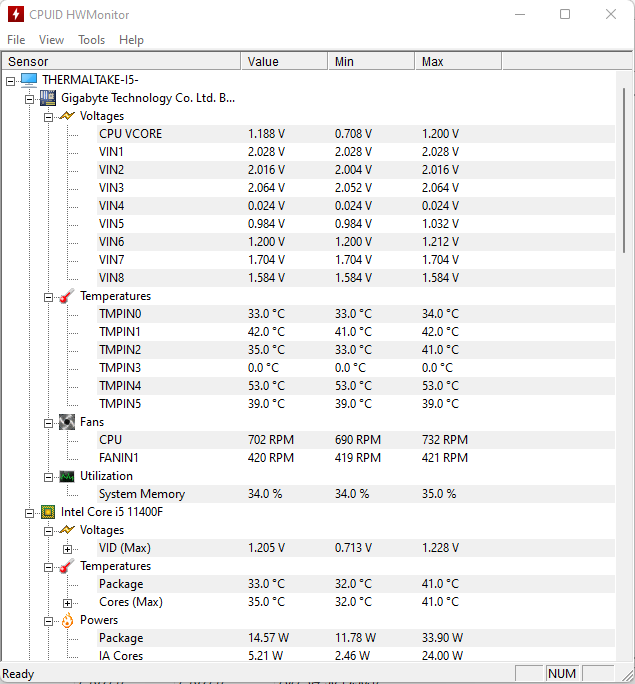635x684 pixels.
Task: Collapse the Powers group
Action: pos(48,622)
